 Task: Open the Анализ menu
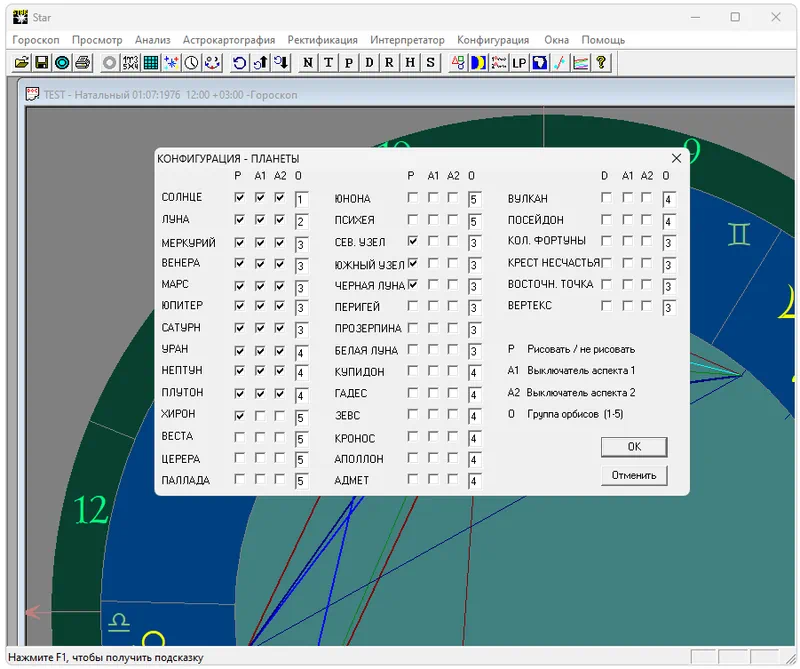click(x=153, y=40)
